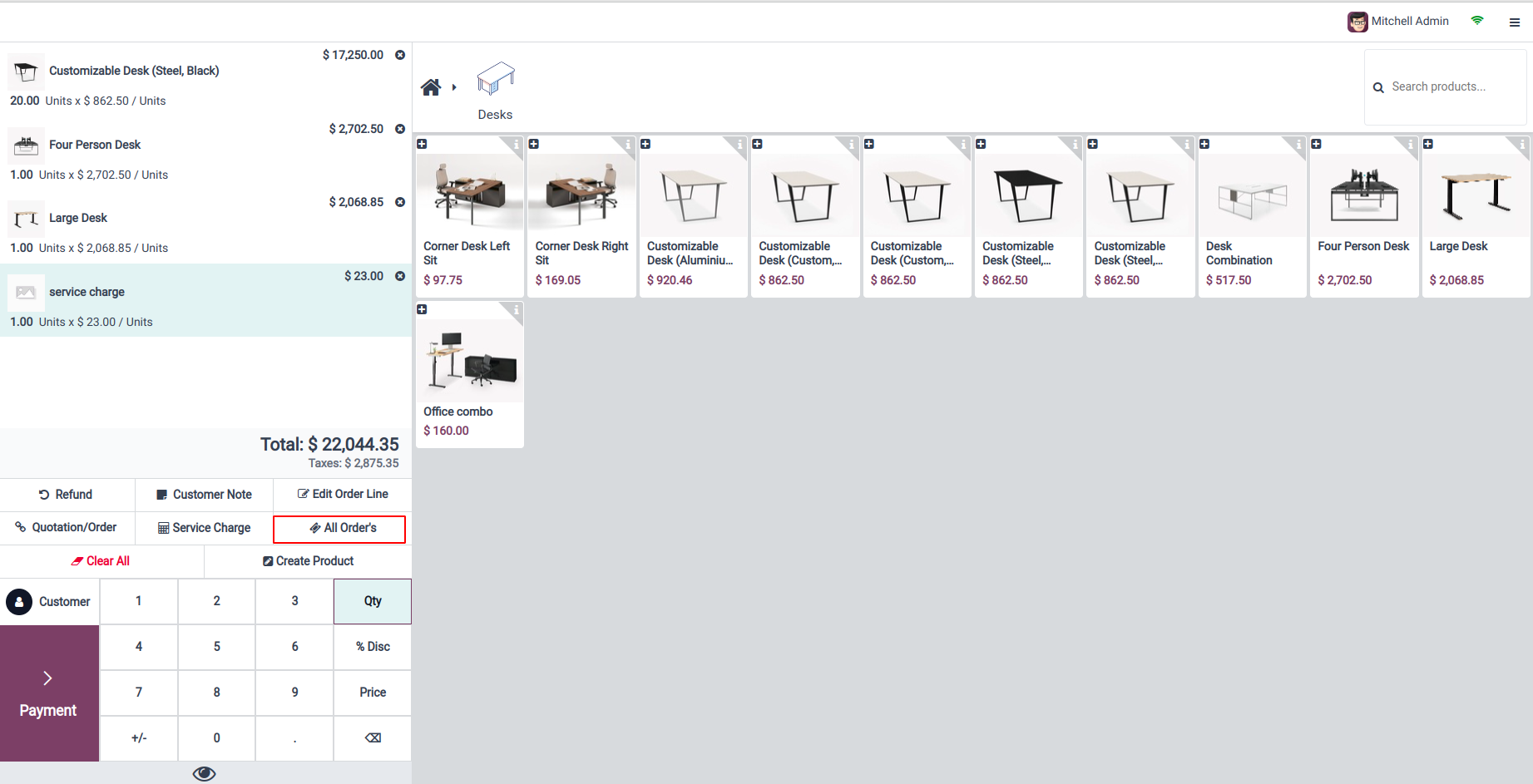Tap numpad key 9
This screenshot has height=784, width=1533.
[294, 693]
